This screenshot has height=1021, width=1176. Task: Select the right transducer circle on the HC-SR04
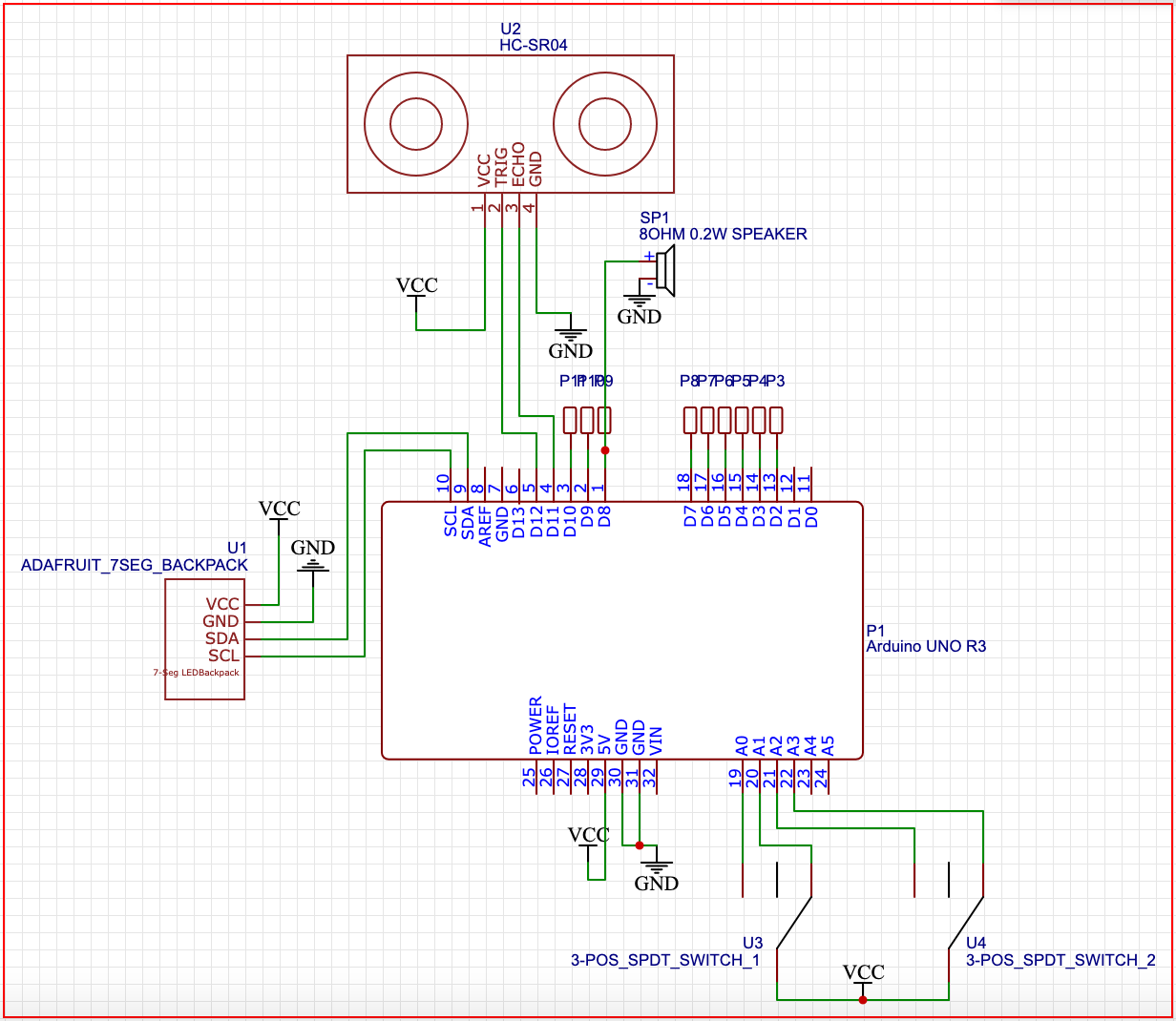click(605, 123)
